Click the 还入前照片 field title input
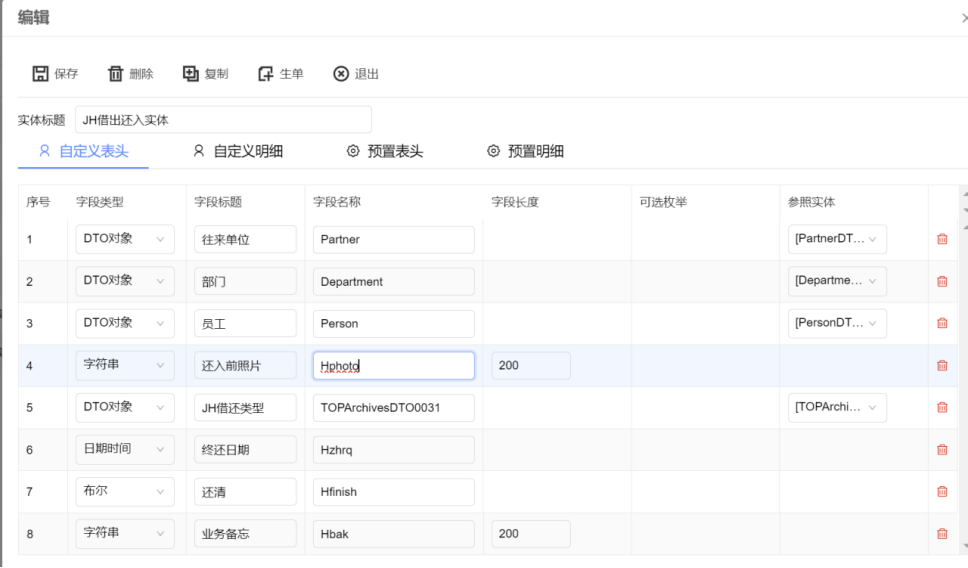The height and width of the screenshot is (568, 968). (x=245, y=365)
